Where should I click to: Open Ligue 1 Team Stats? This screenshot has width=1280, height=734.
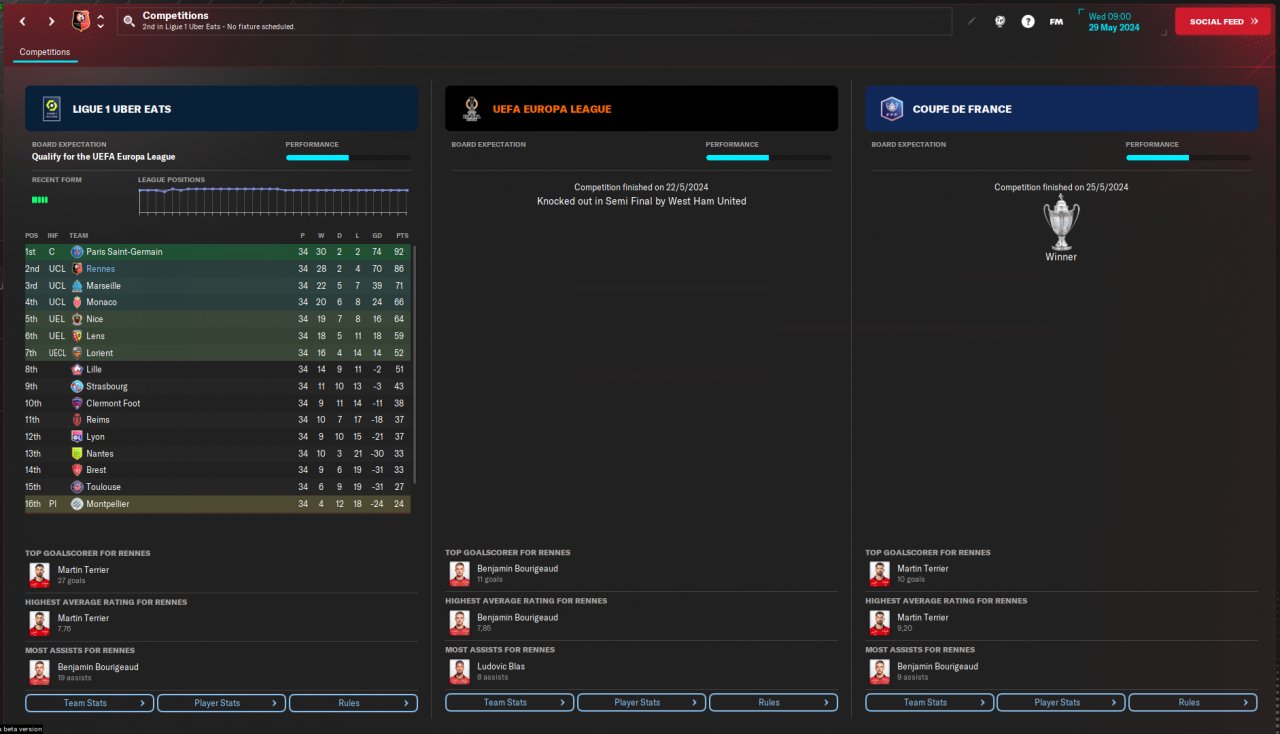90,703
